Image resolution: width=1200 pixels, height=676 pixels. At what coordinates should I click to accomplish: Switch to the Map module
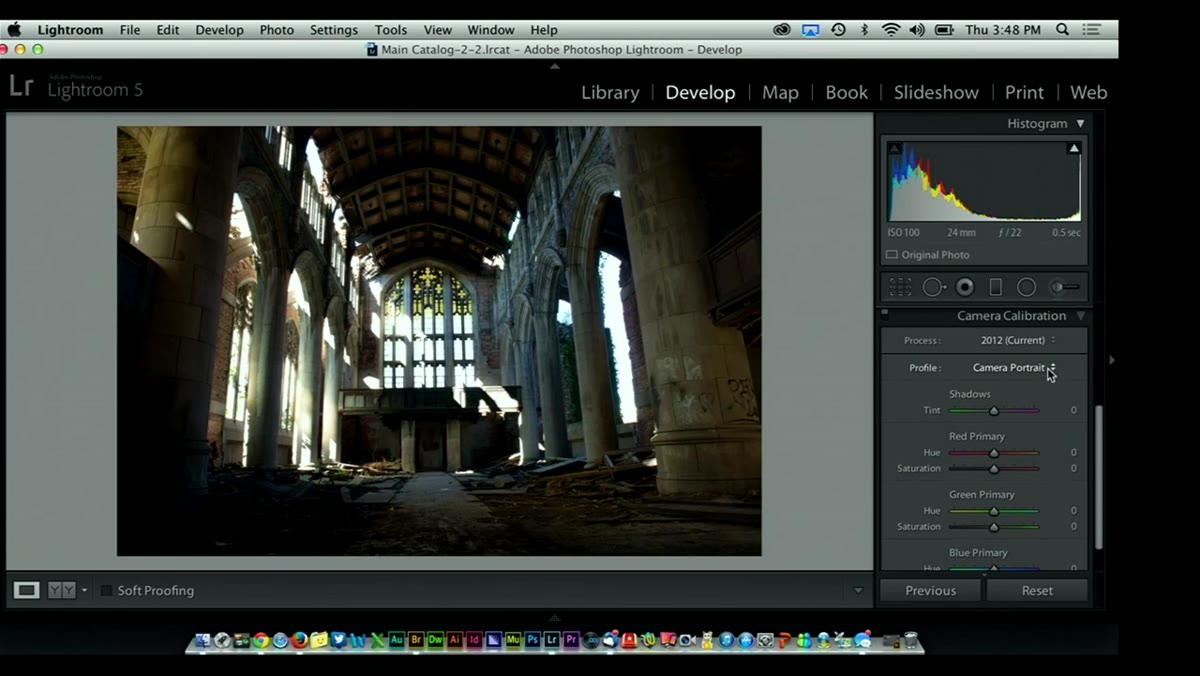(x=780, y=92)
